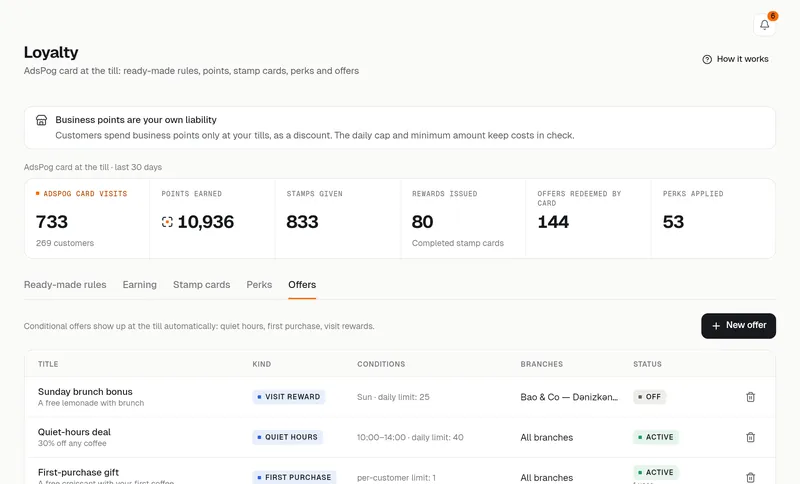
Task: Switch to the Ready-made rules tab
Action: 65,285
